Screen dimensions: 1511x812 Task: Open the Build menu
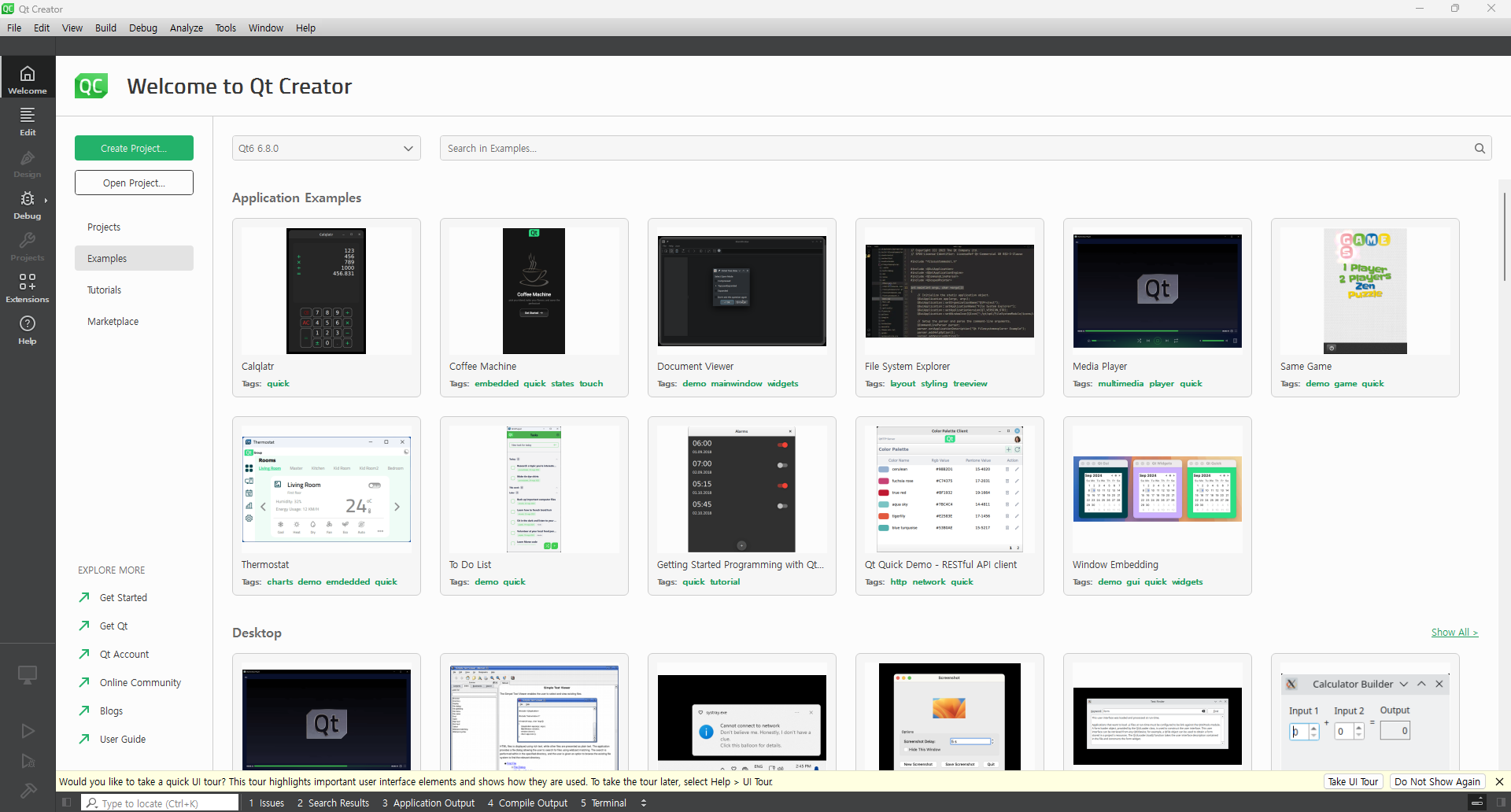[x=105, y=28]
